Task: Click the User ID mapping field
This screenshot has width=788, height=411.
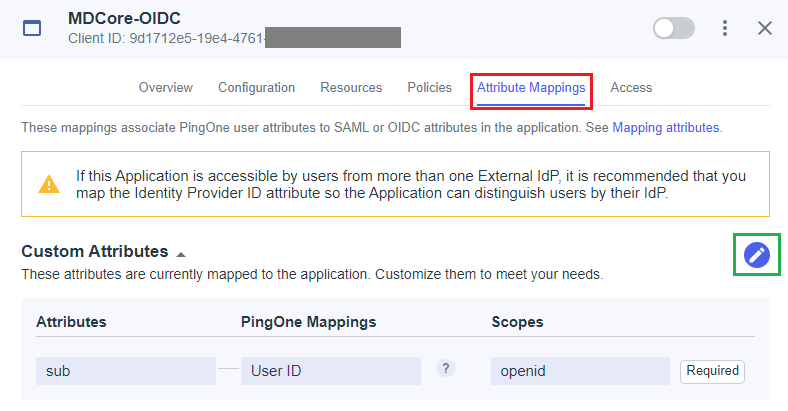Action: pos(331,371)
